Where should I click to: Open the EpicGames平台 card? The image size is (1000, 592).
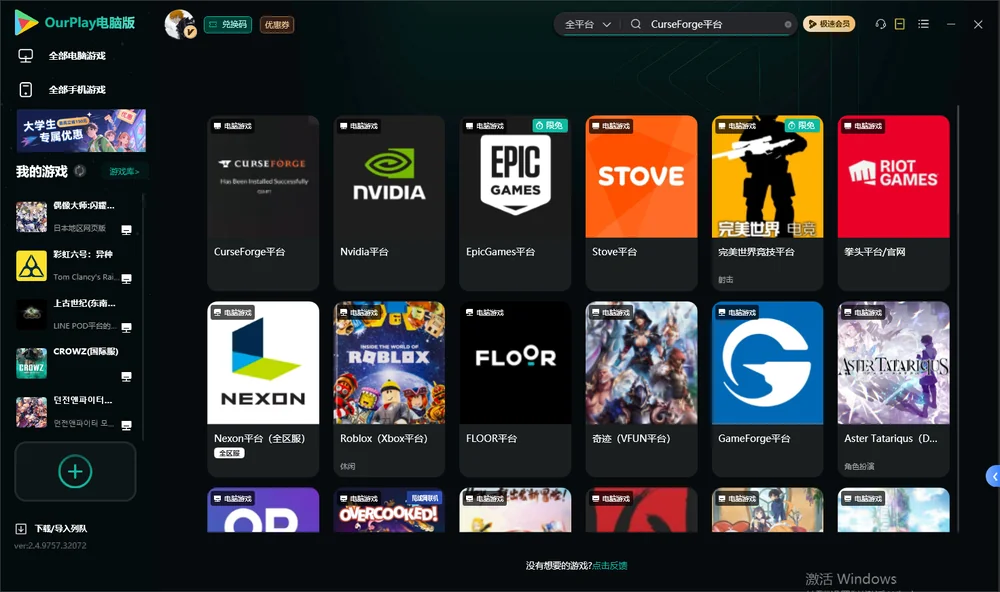pyautogui.click(x=515, y=203)
